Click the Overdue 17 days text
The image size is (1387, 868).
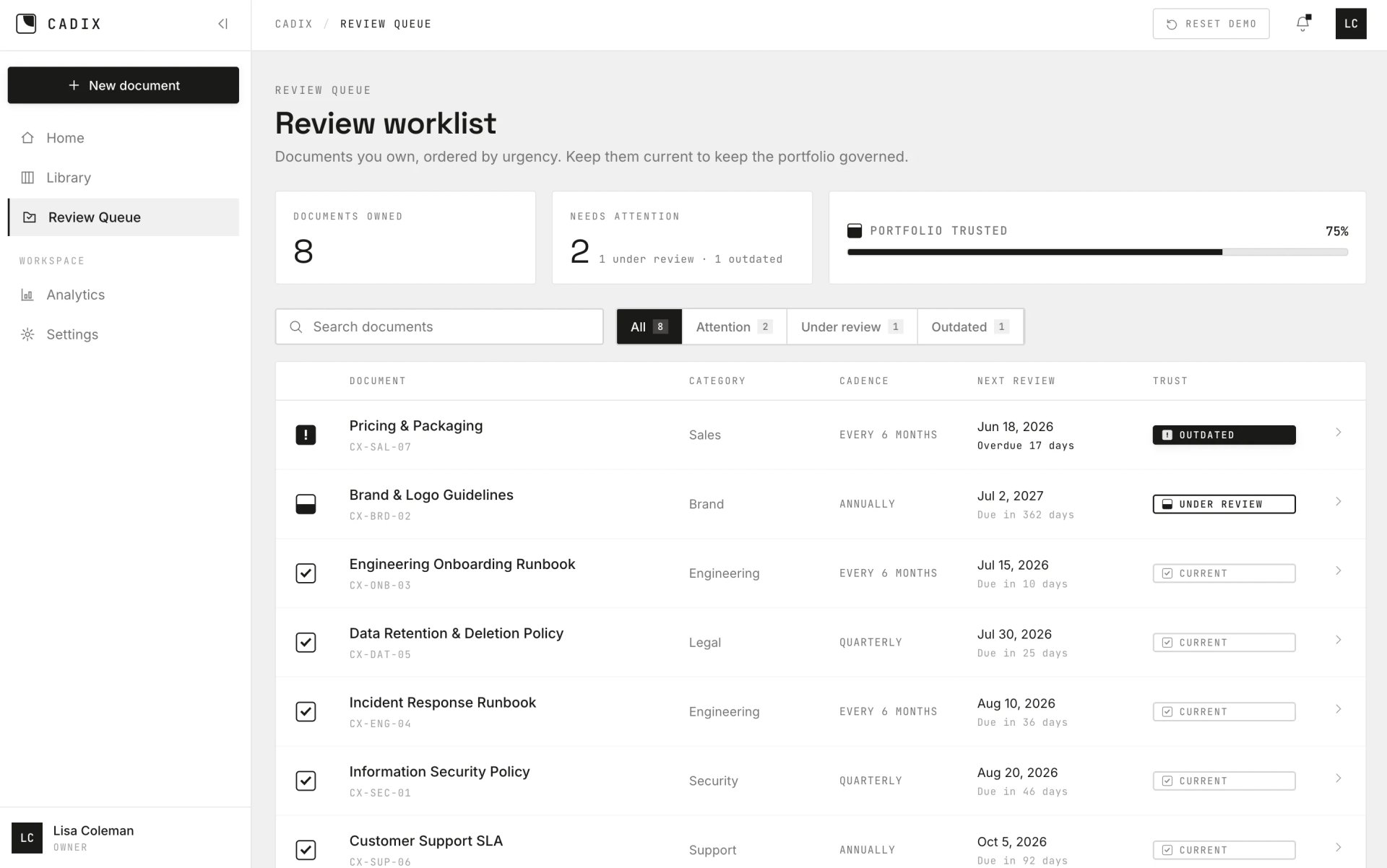pyautogui.click(x=1025, y=446)
